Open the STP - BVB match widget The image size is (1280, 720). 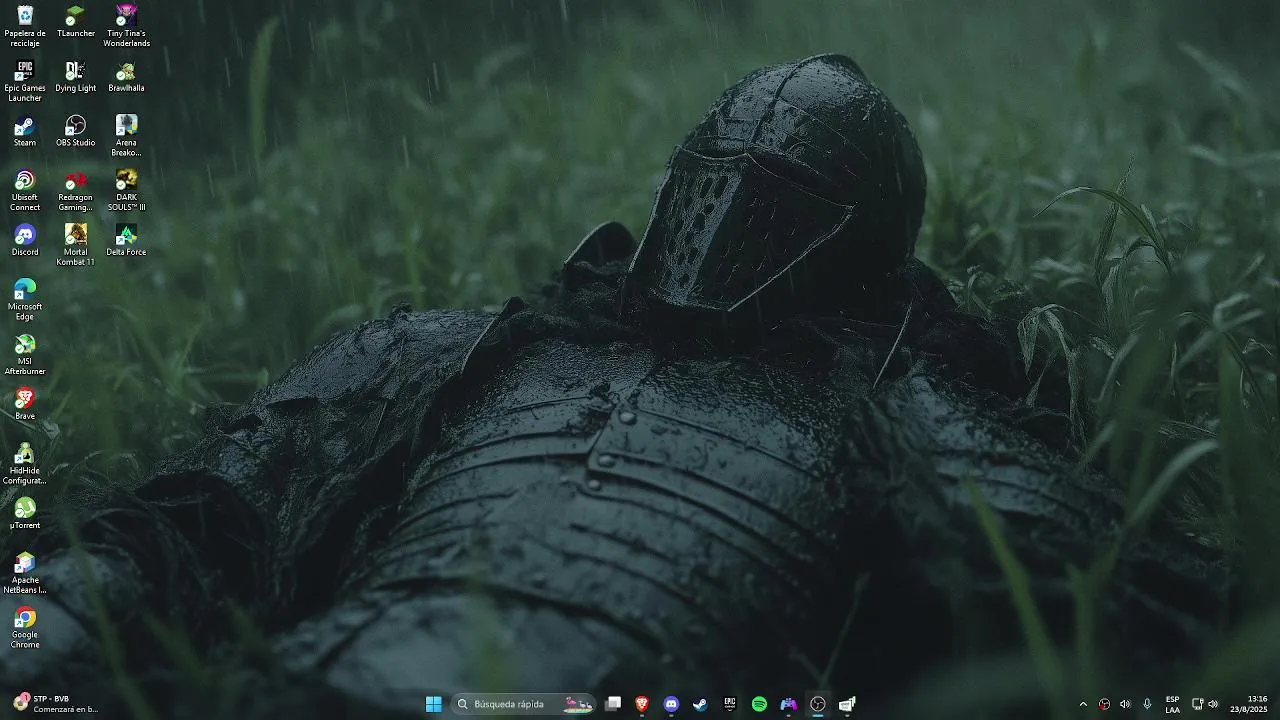pos(57,704)
